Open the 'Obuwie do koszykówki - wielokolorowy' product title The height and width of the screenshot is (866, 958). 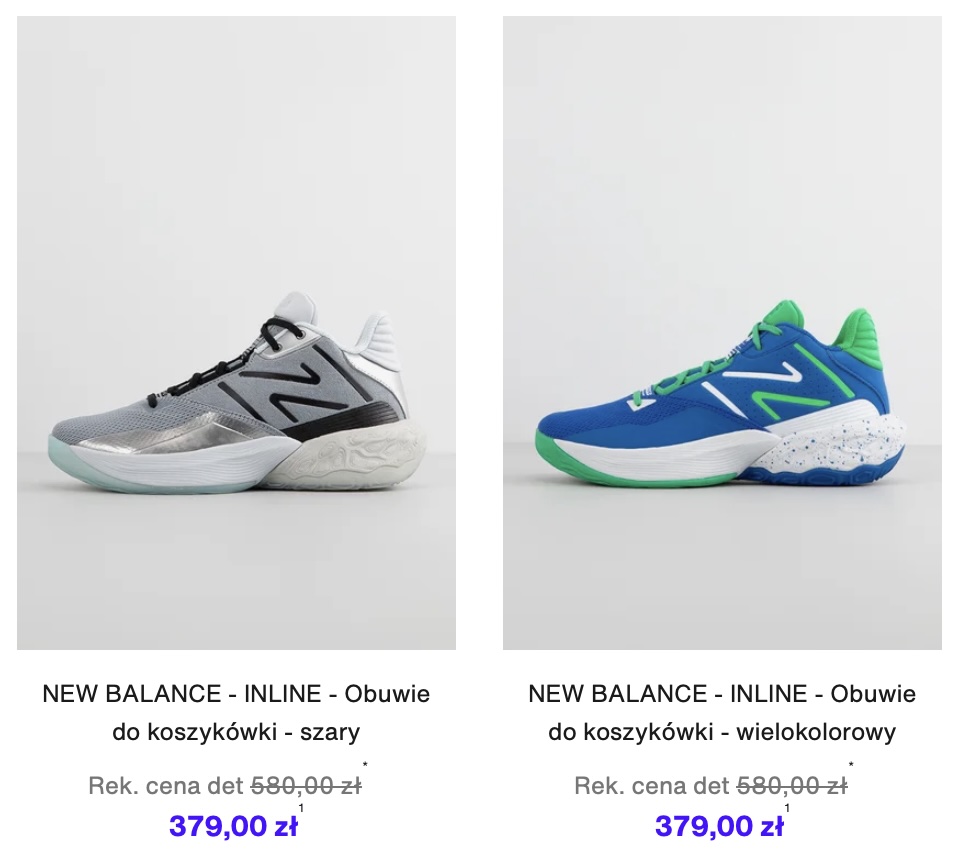[x=722, y=713]
